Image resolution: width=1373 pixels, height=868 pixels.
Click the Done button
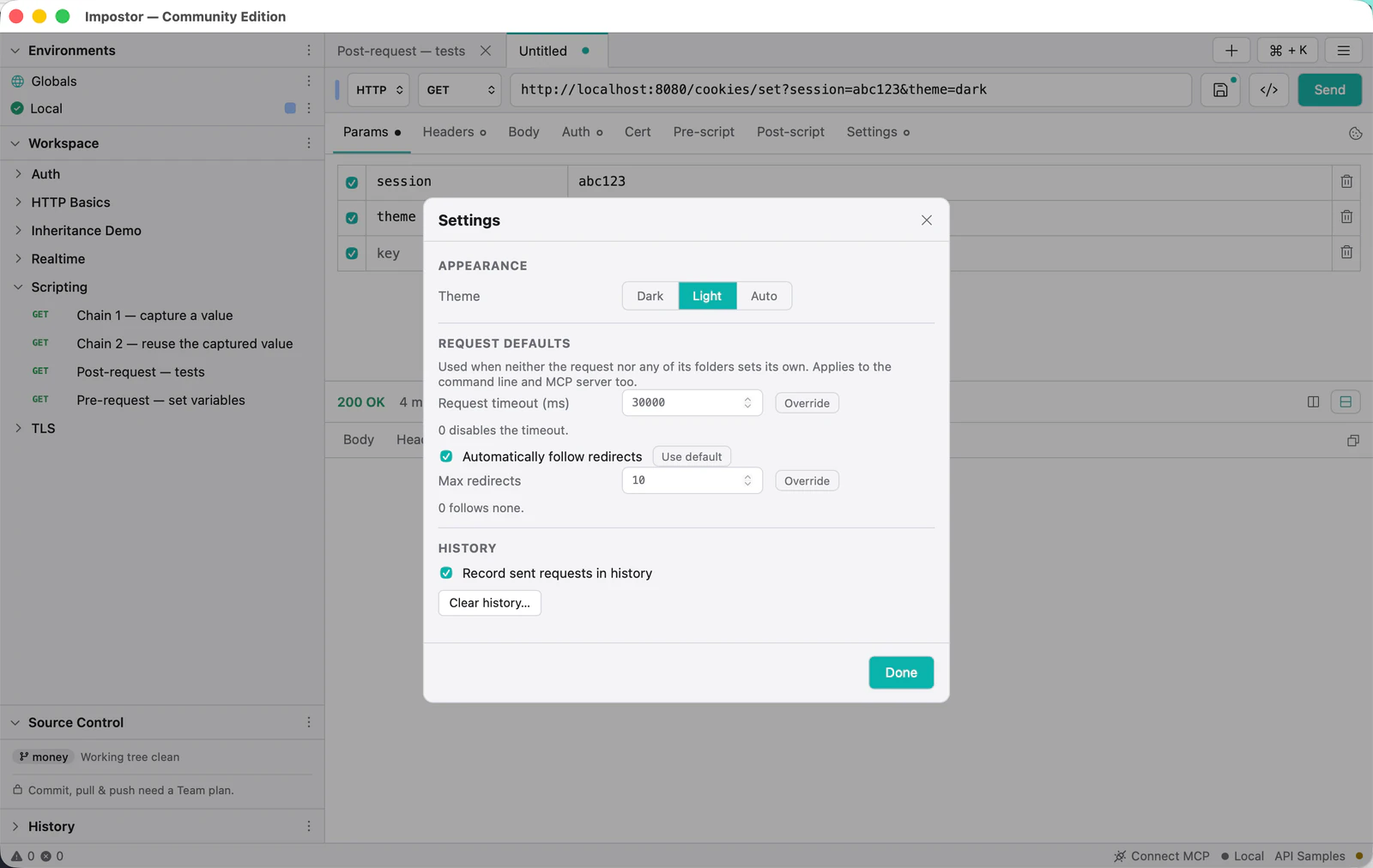[x=901, y=672]
